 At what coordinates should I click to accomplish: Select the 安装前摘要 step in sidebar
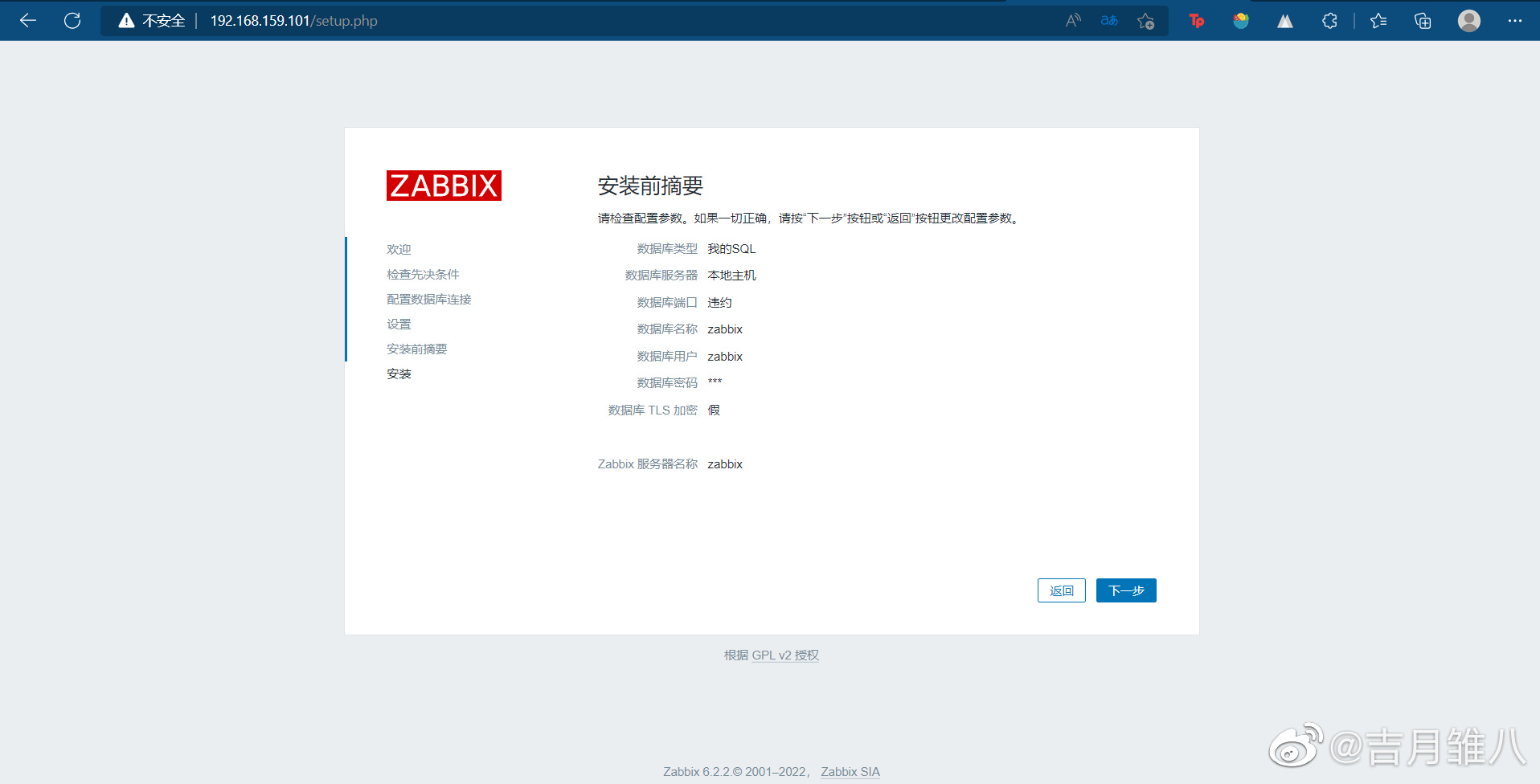coord(417,349)
